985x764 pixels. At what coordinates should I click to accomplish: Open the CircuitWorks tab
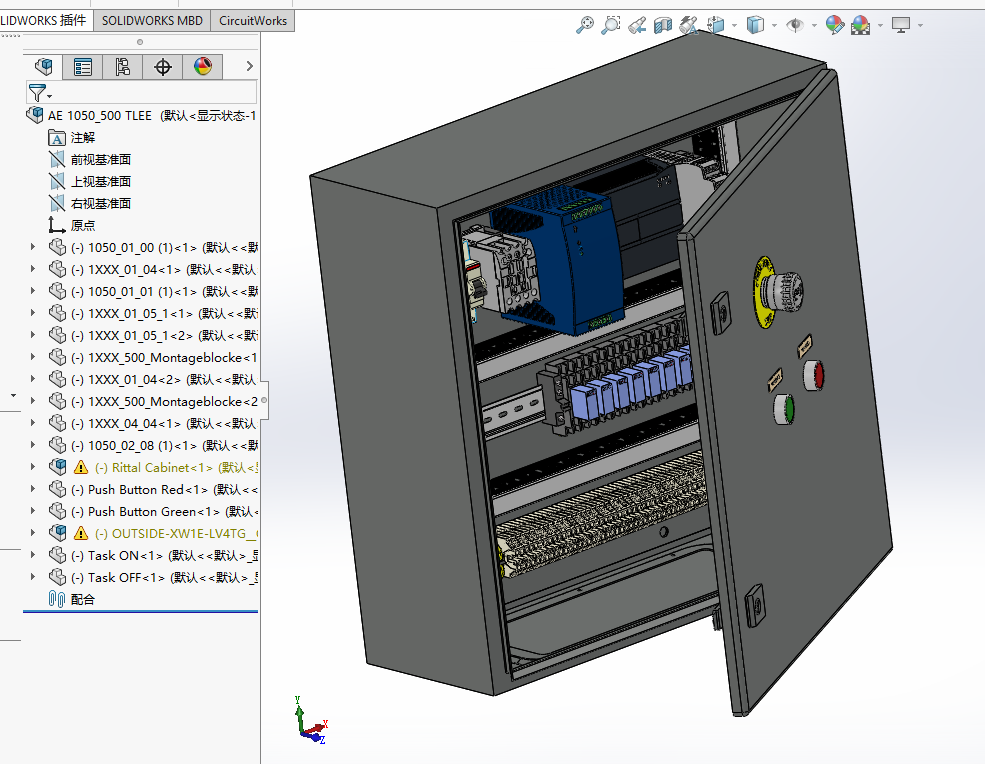tap(253, 20)
